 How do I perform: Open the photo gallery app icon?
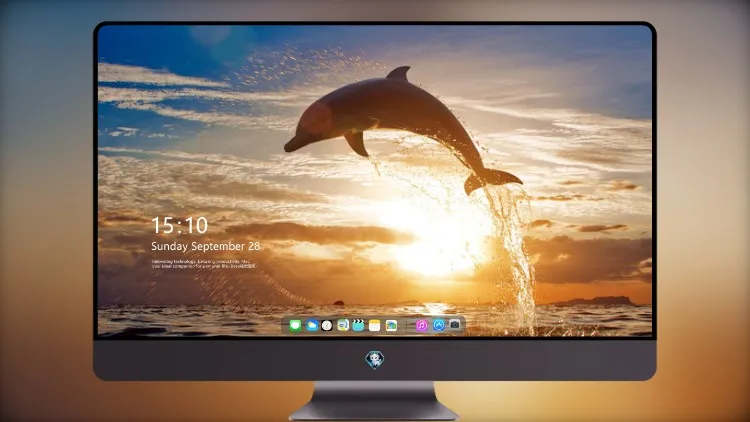(x=391, y=325)
